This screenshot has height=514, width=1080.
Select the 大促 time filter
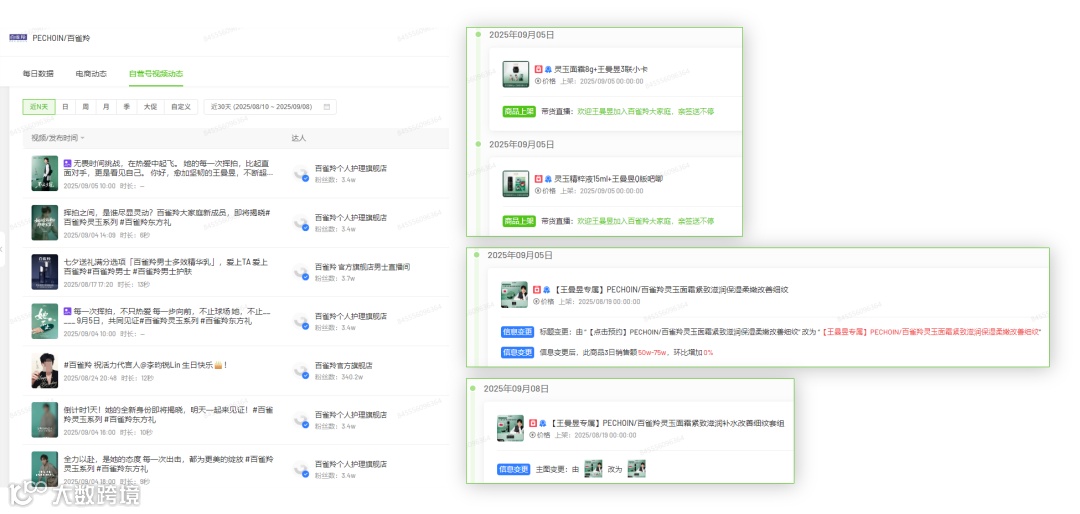click(x=150, y=107)
